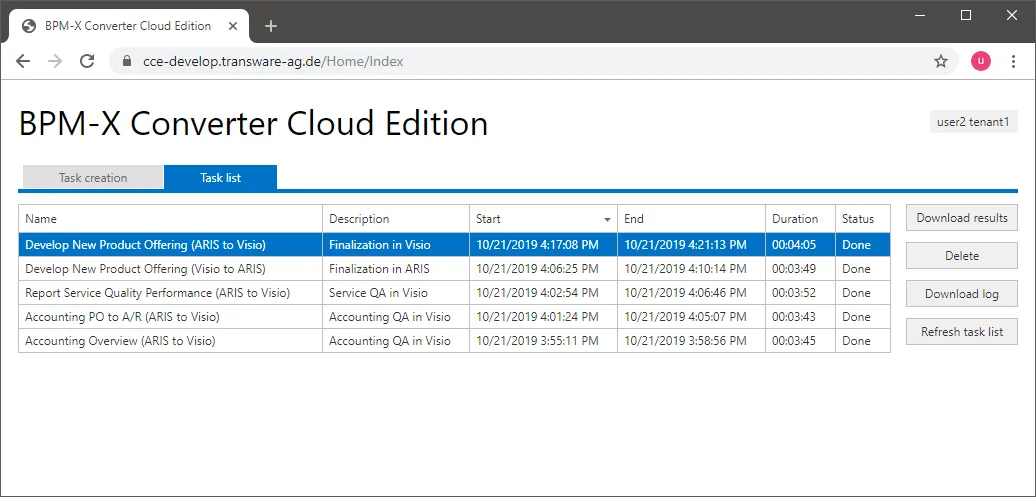Viewport: 1036px width, 497px height.
Task: Click the Delete button
Action: pos(961,256)
